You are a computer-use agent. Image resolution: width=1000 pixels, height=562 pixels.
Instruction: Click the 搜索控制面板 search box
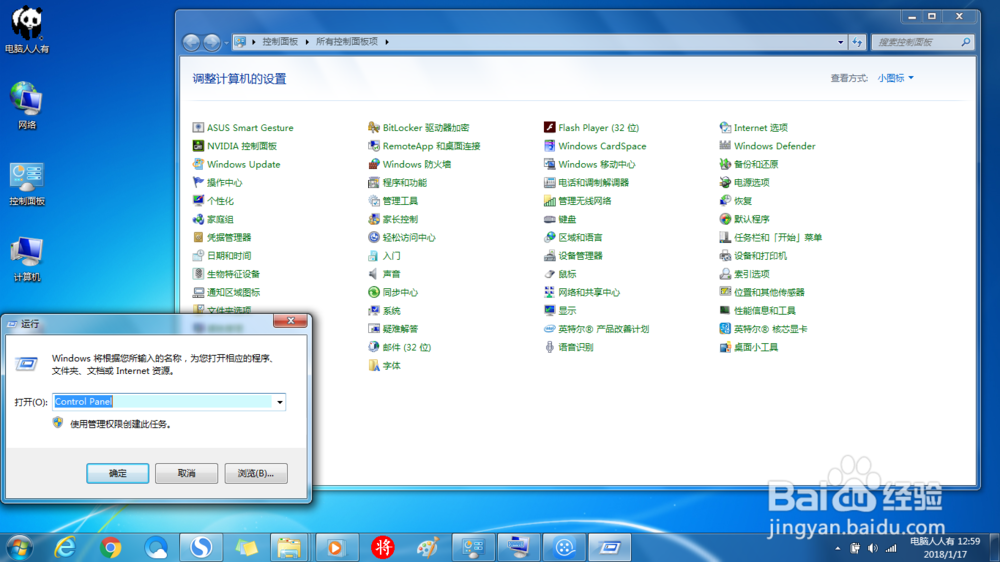click(x=923, y=42)
